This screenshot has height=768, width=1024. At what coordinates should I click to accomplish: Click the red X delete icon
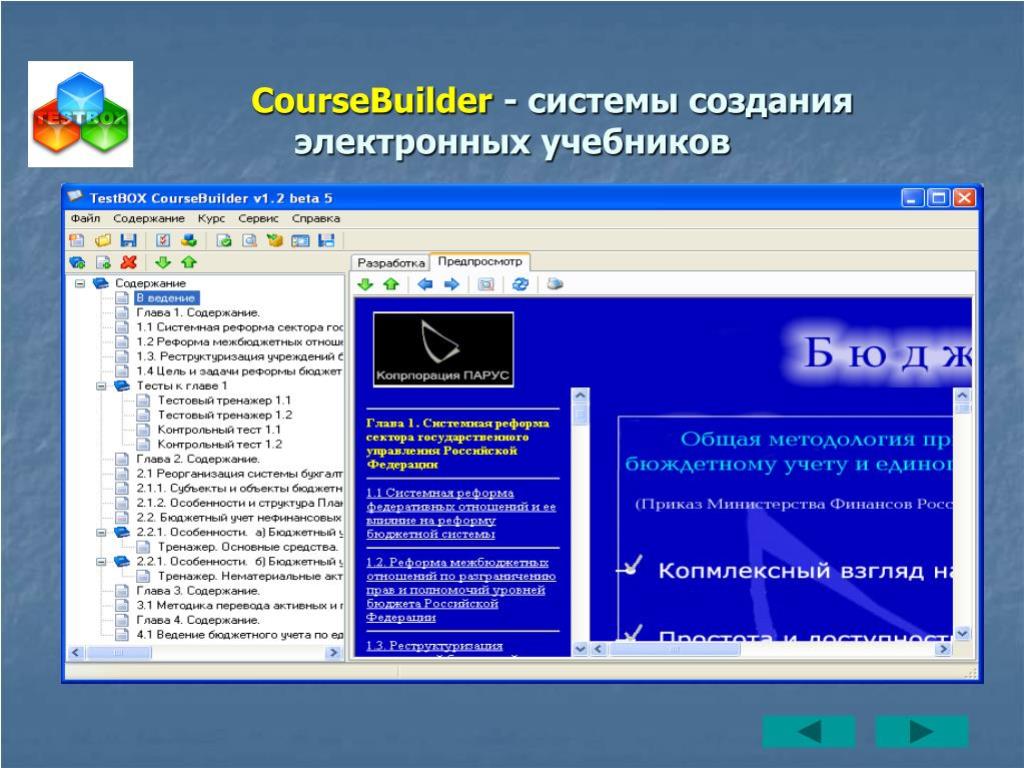[128, 262]
